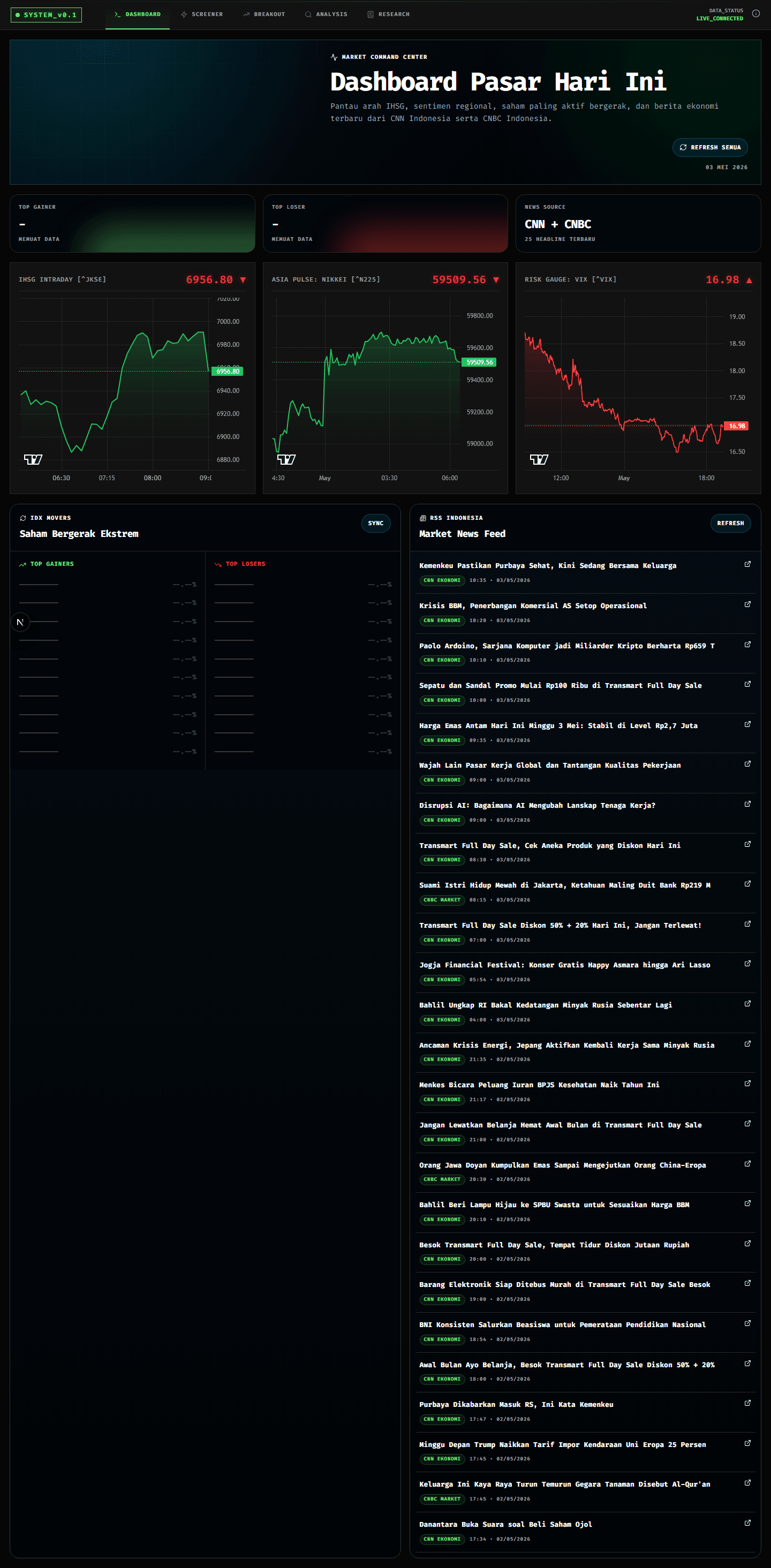The height and width of the screenshot is (1568, 771).
Task: Click the IHSG value 6956.80 in chart header
Action: tap(209, 279)
